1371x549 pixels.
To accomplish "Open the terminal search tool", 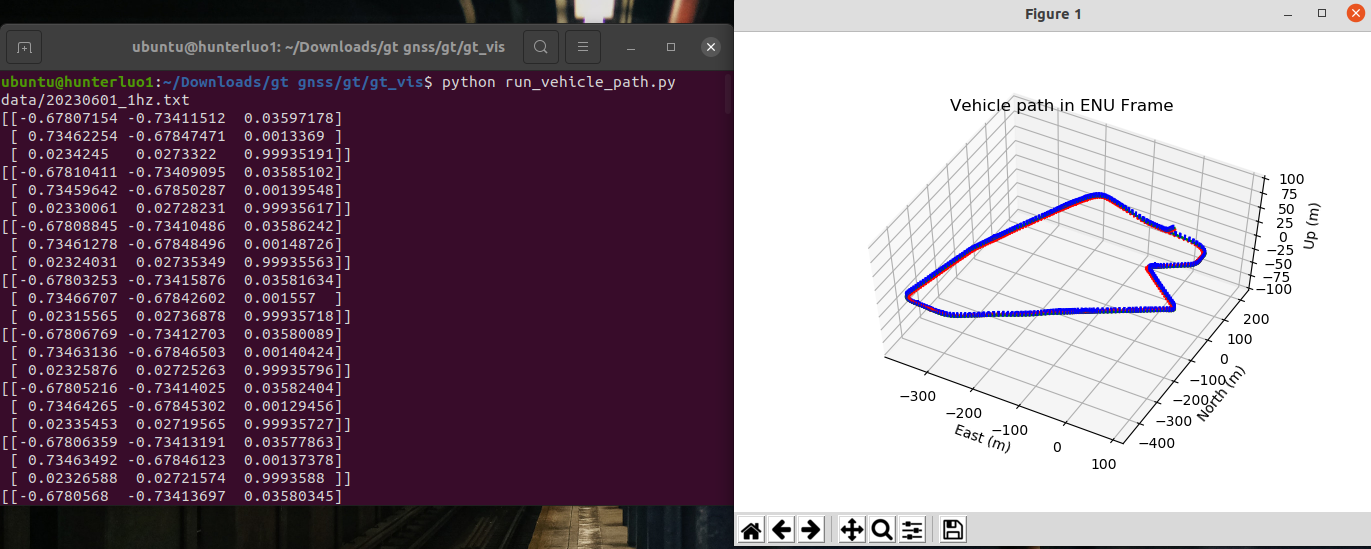I will click(540, 47).
